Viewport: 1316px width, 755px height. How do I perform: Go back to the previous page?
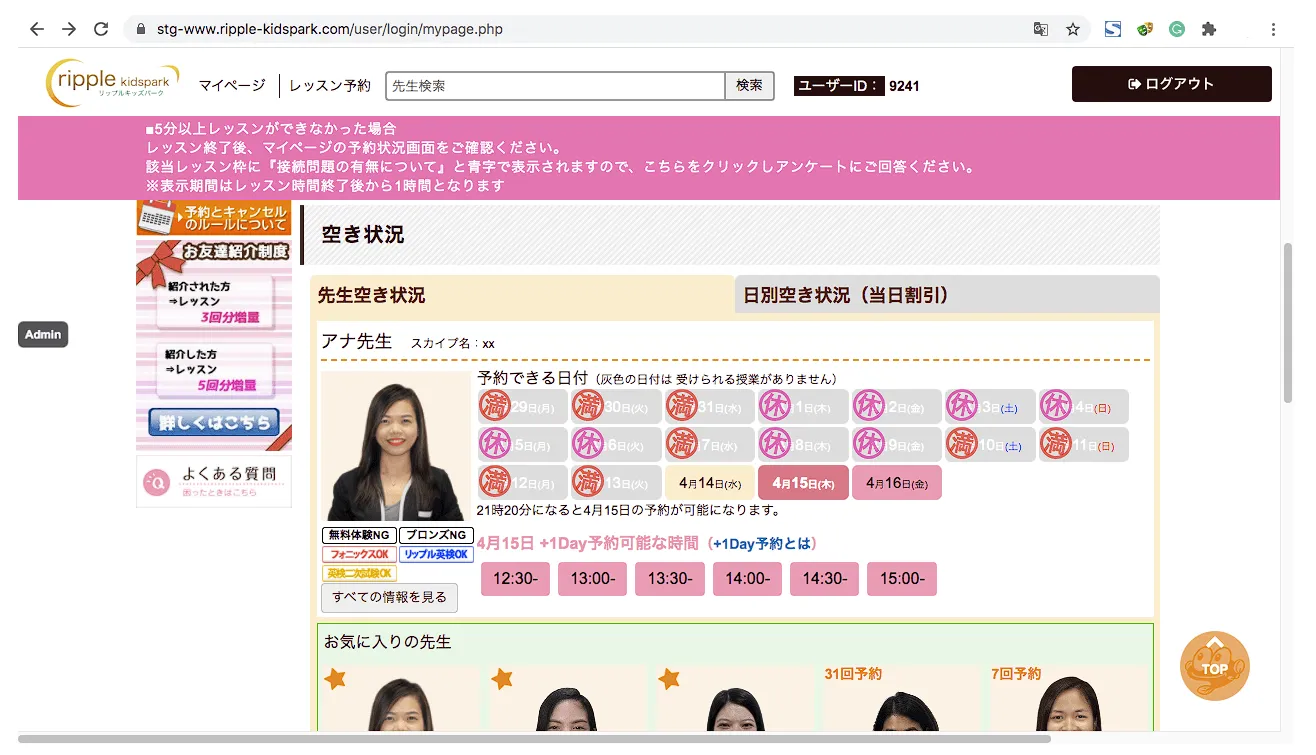(37, 29)
